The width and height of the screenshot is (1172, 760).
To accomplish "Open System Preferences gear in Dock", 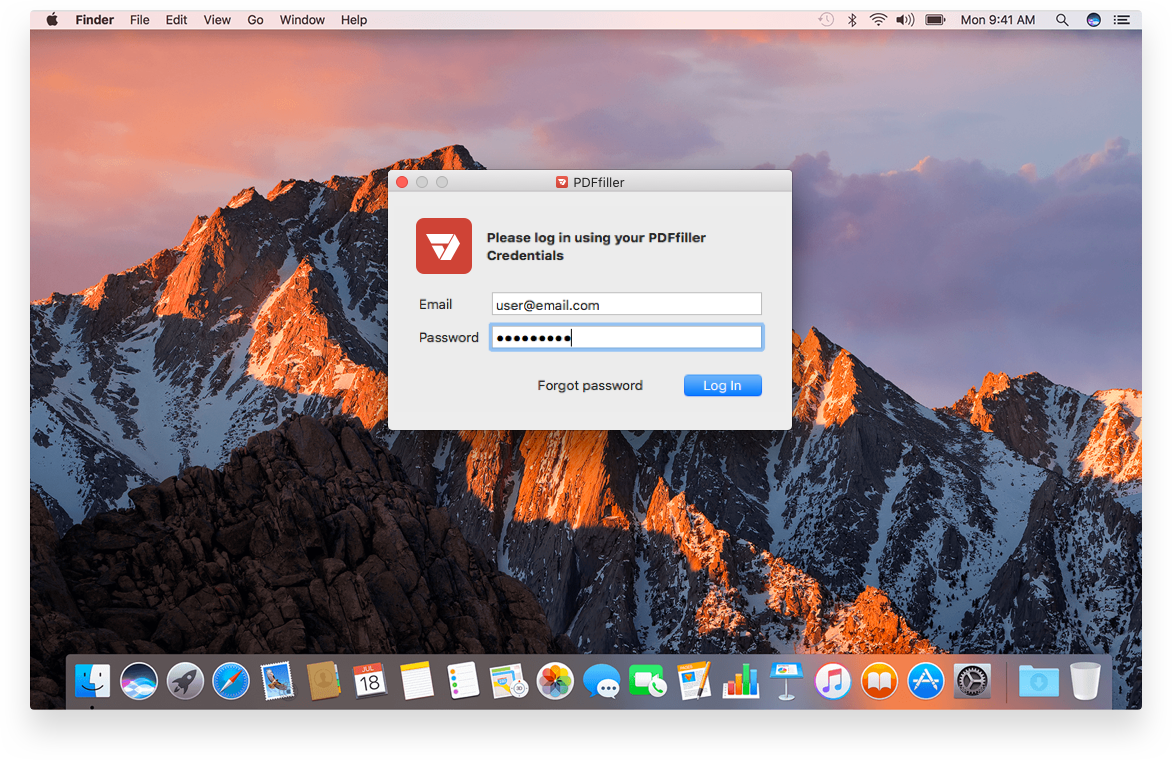I will point(972,682).
